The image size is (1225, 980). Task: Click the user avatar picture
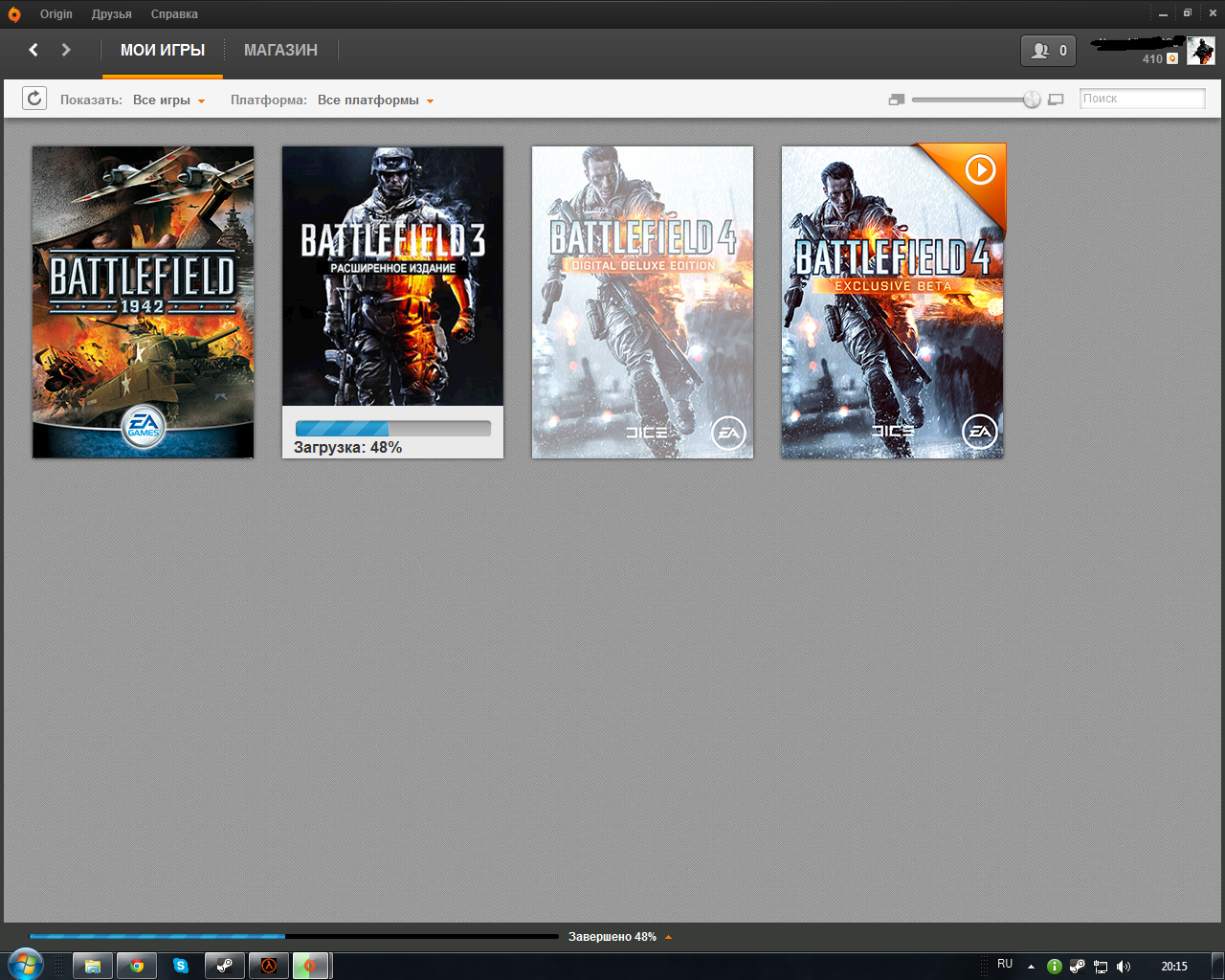pyautogui.click(x=1201, y=51)
